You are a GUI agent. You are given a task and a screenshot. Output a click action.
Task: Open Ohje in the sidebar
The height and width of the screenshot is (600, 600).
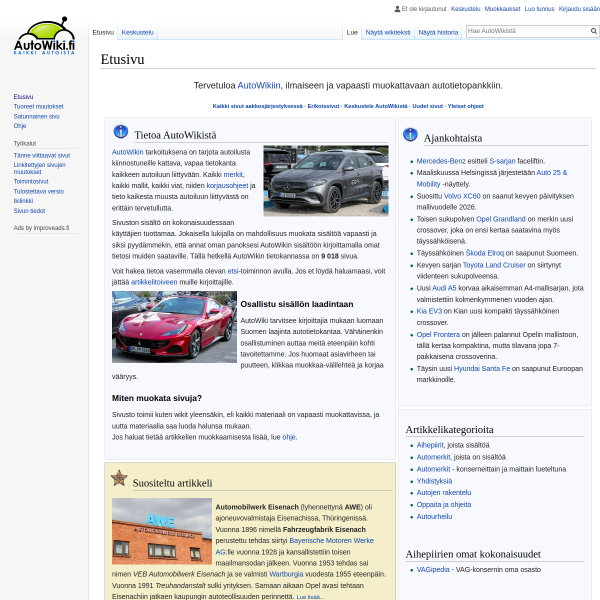[x=20, y=126]
